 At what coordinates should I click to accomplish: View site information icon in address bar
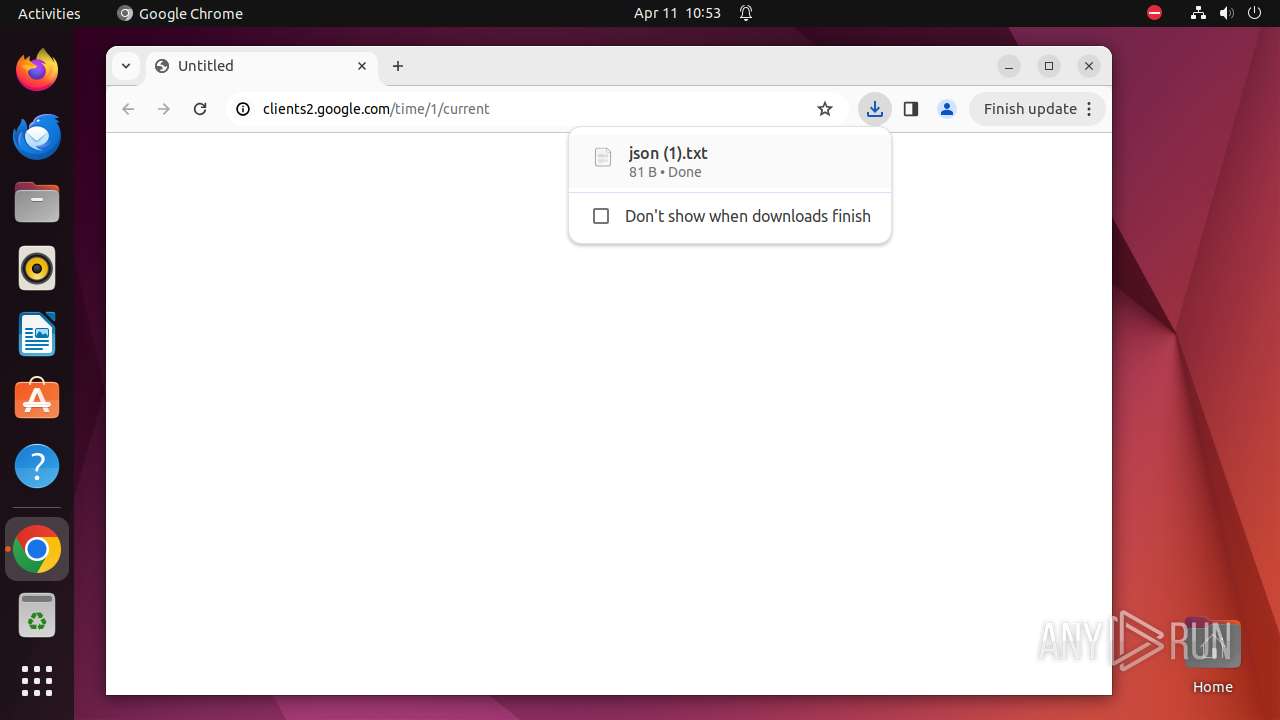243,109
